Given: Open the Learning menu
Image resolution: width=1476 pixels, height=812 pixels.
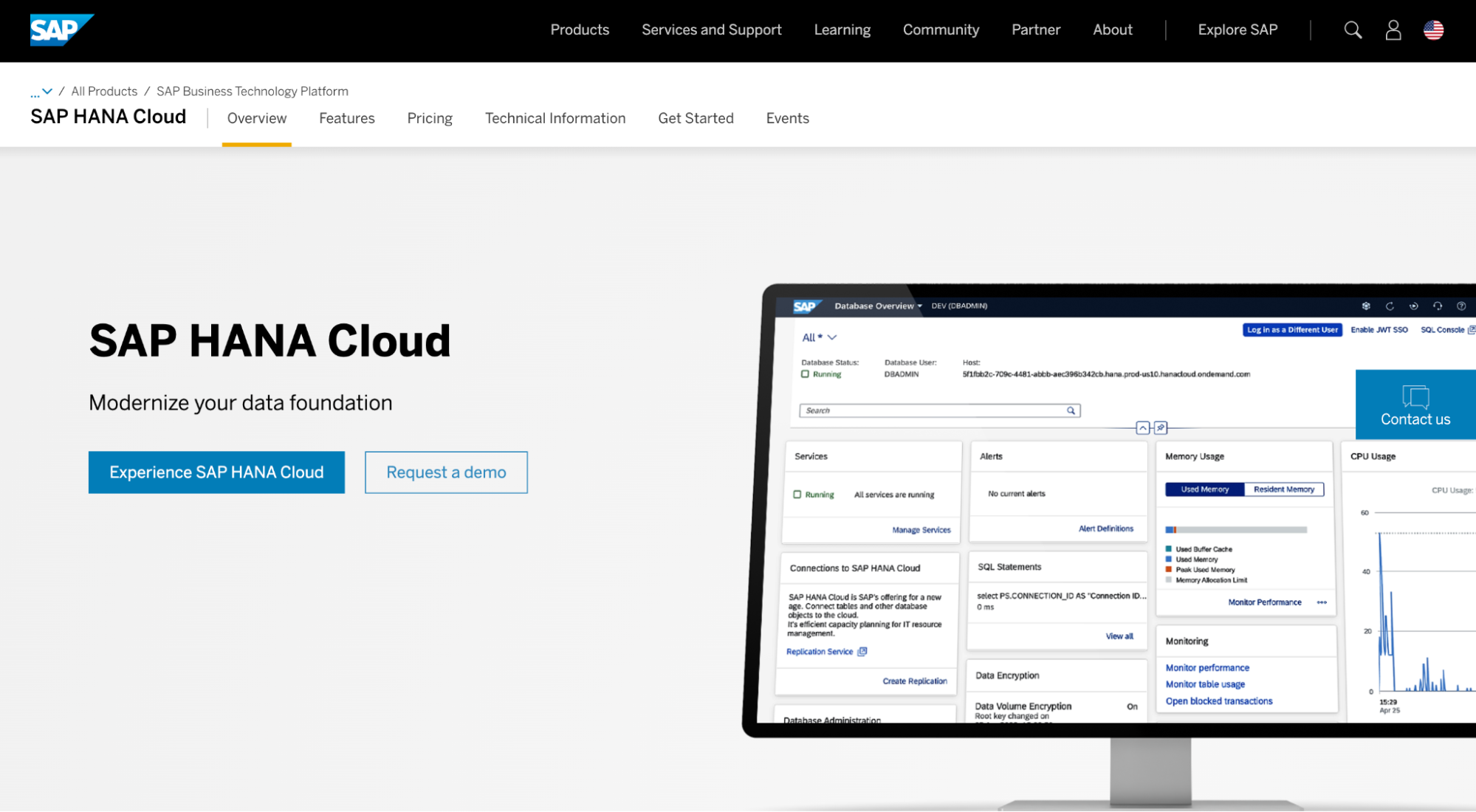Looking at the screenshot, I should pyautogui.click(x=842, y=30).
